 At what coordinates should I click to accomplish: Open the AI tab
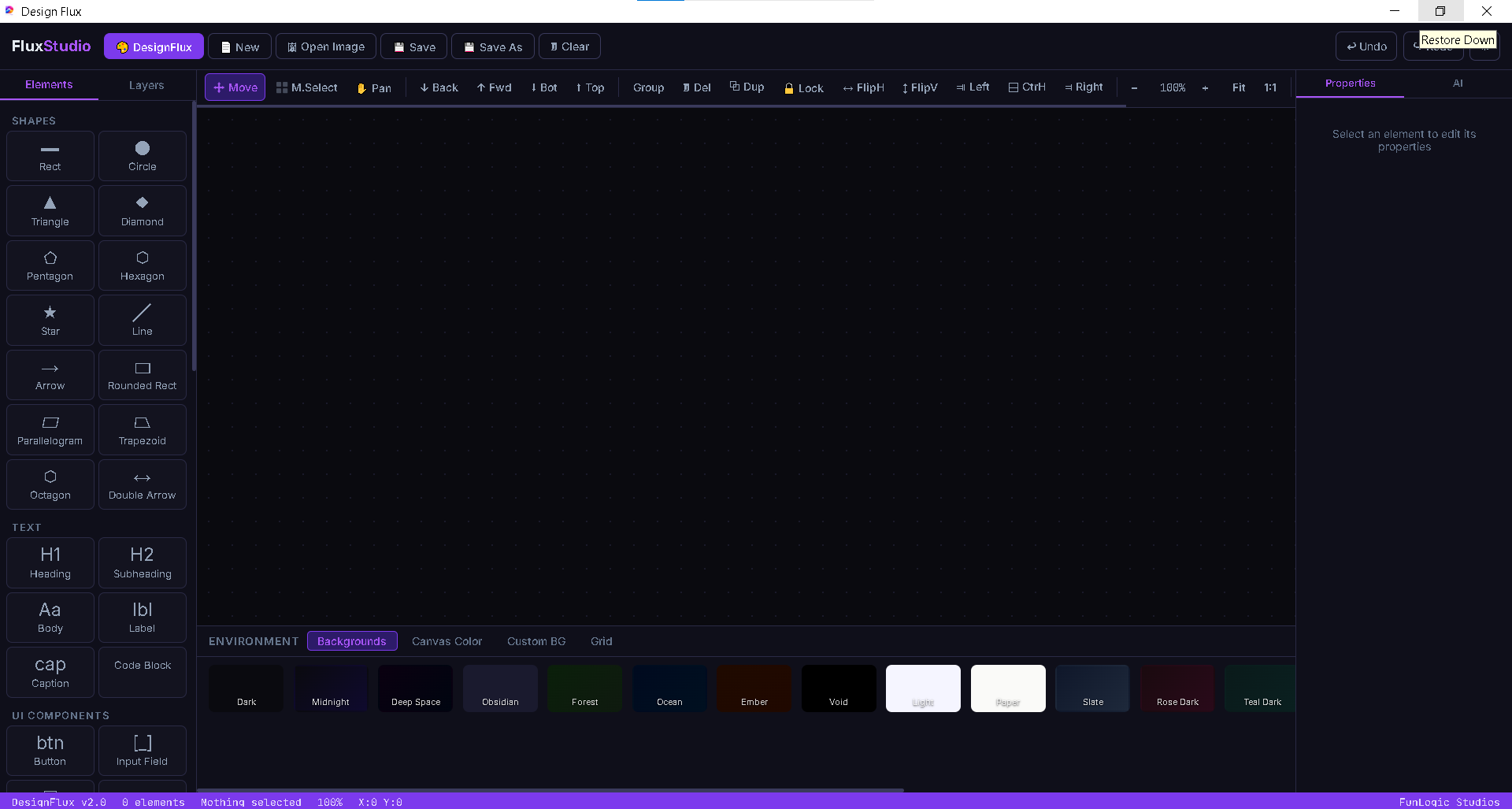(x=1458, y=83)
